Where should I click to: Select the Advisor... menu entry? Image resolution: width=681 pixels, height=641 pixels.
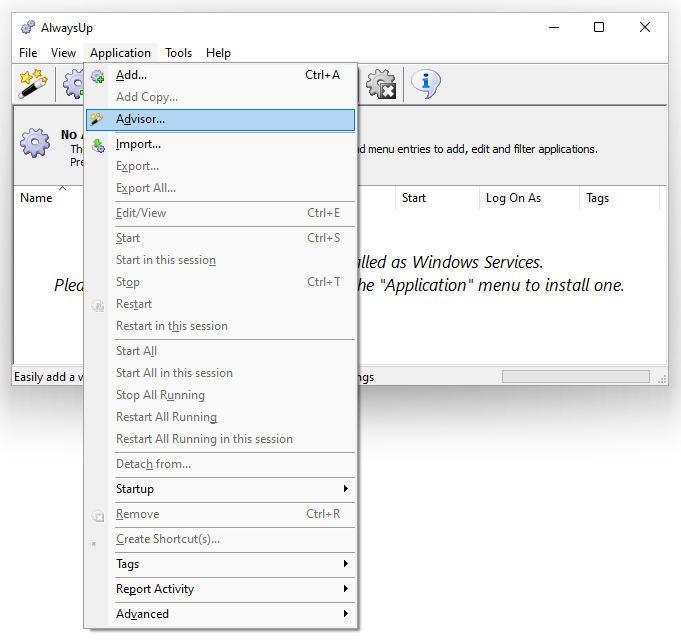tap(221, 119)
